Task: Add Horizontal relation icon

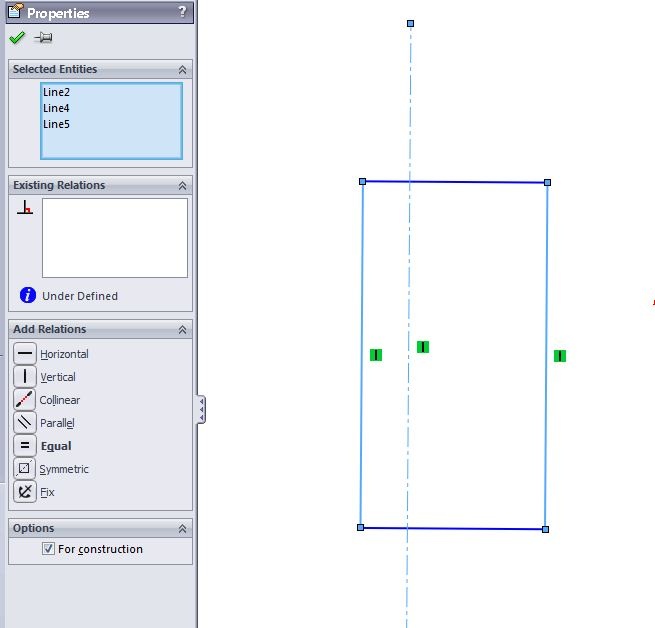Action: (25, 353)
